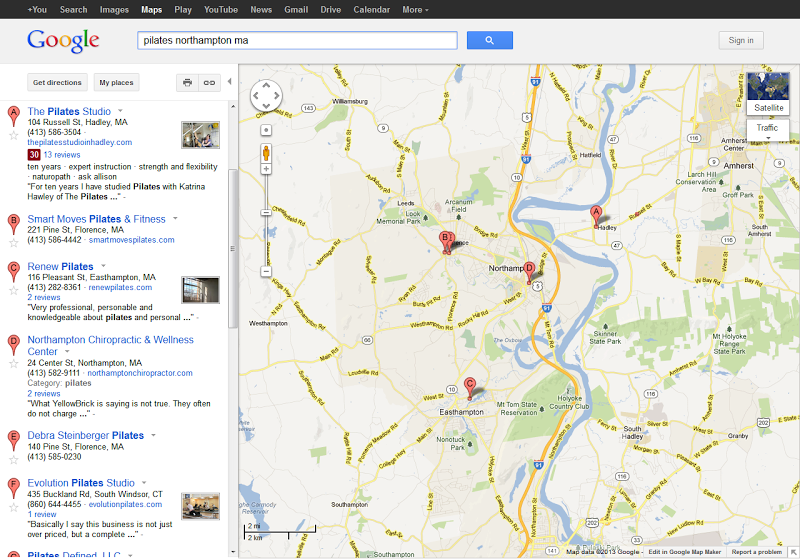Open Drive in the top bar

click(331, 10)
